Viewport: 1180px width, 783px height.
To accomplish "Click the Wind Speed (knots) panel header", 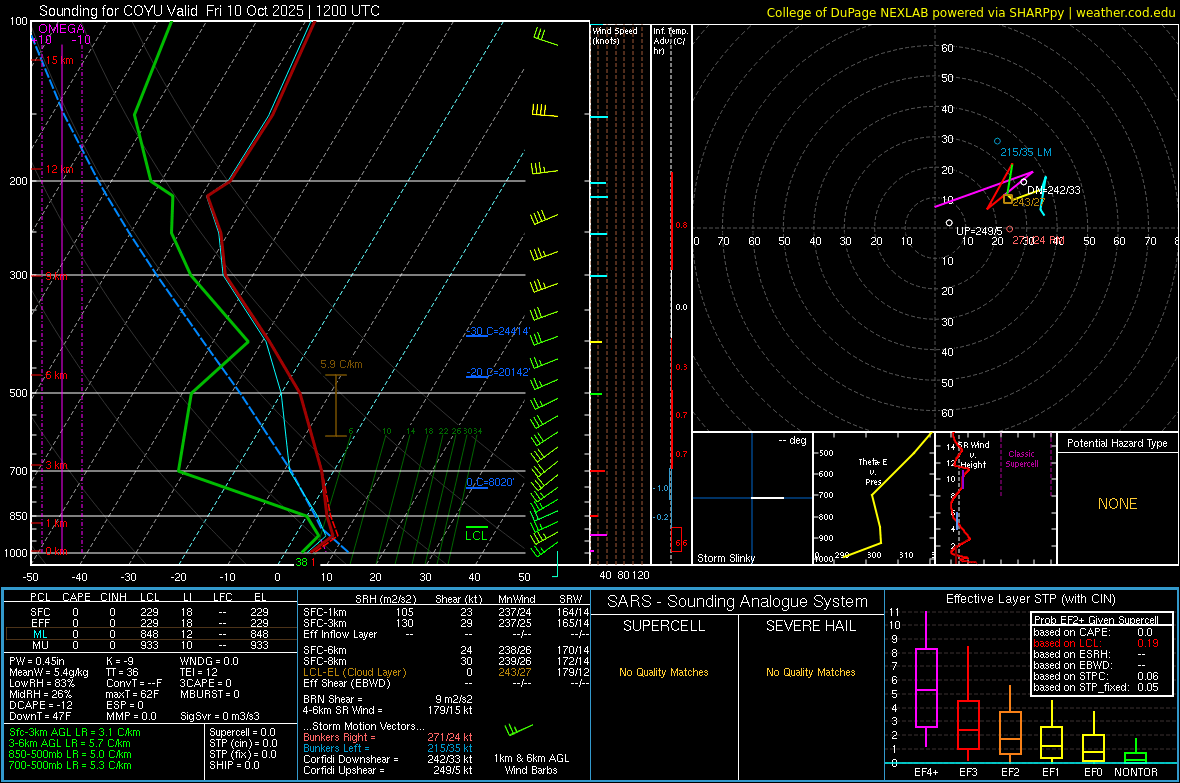I will click(614, 35).
